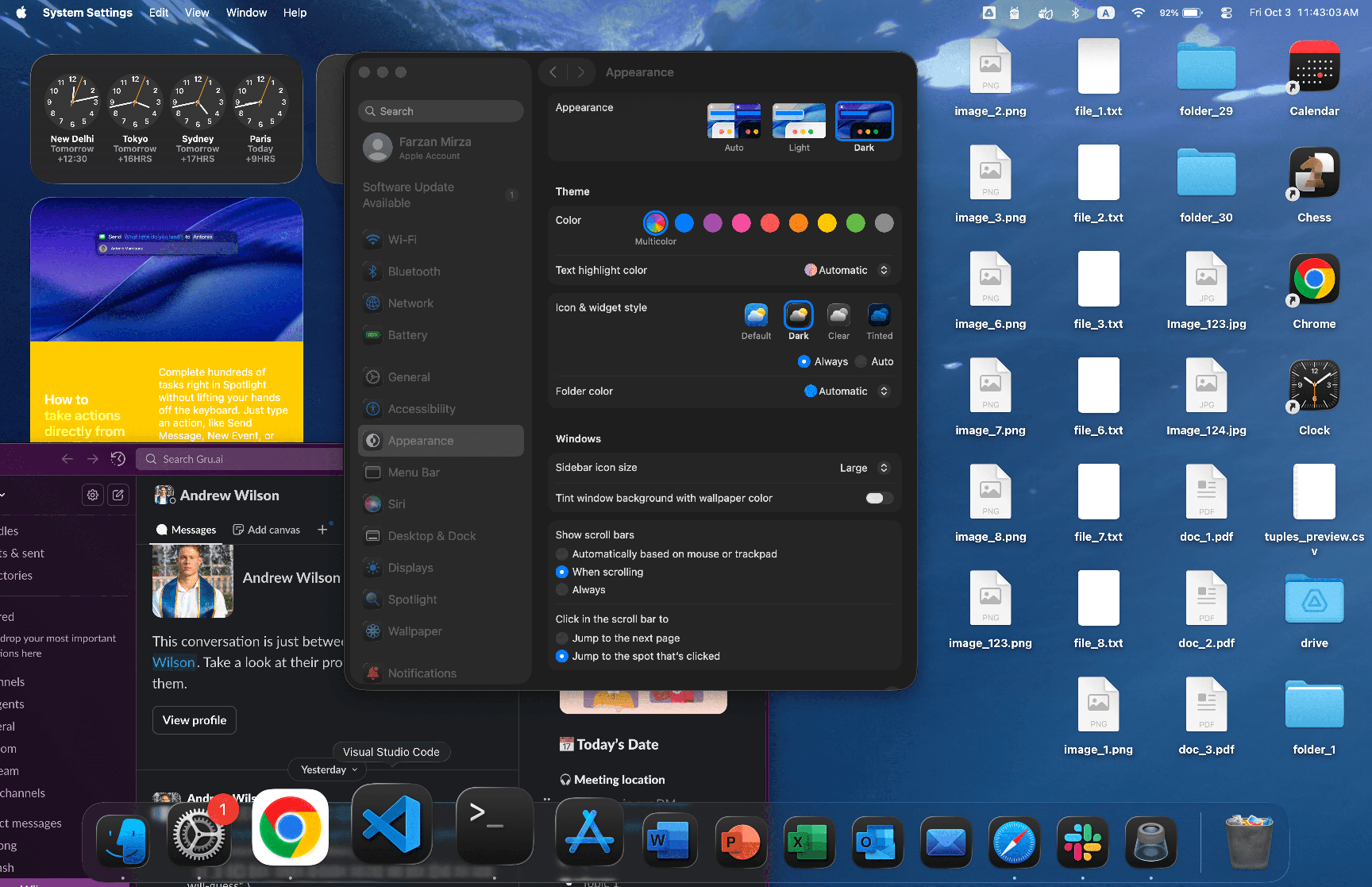Viewport: 1372px width, 887px height.
Task: Click the View profile button
Action: [195, 720]
